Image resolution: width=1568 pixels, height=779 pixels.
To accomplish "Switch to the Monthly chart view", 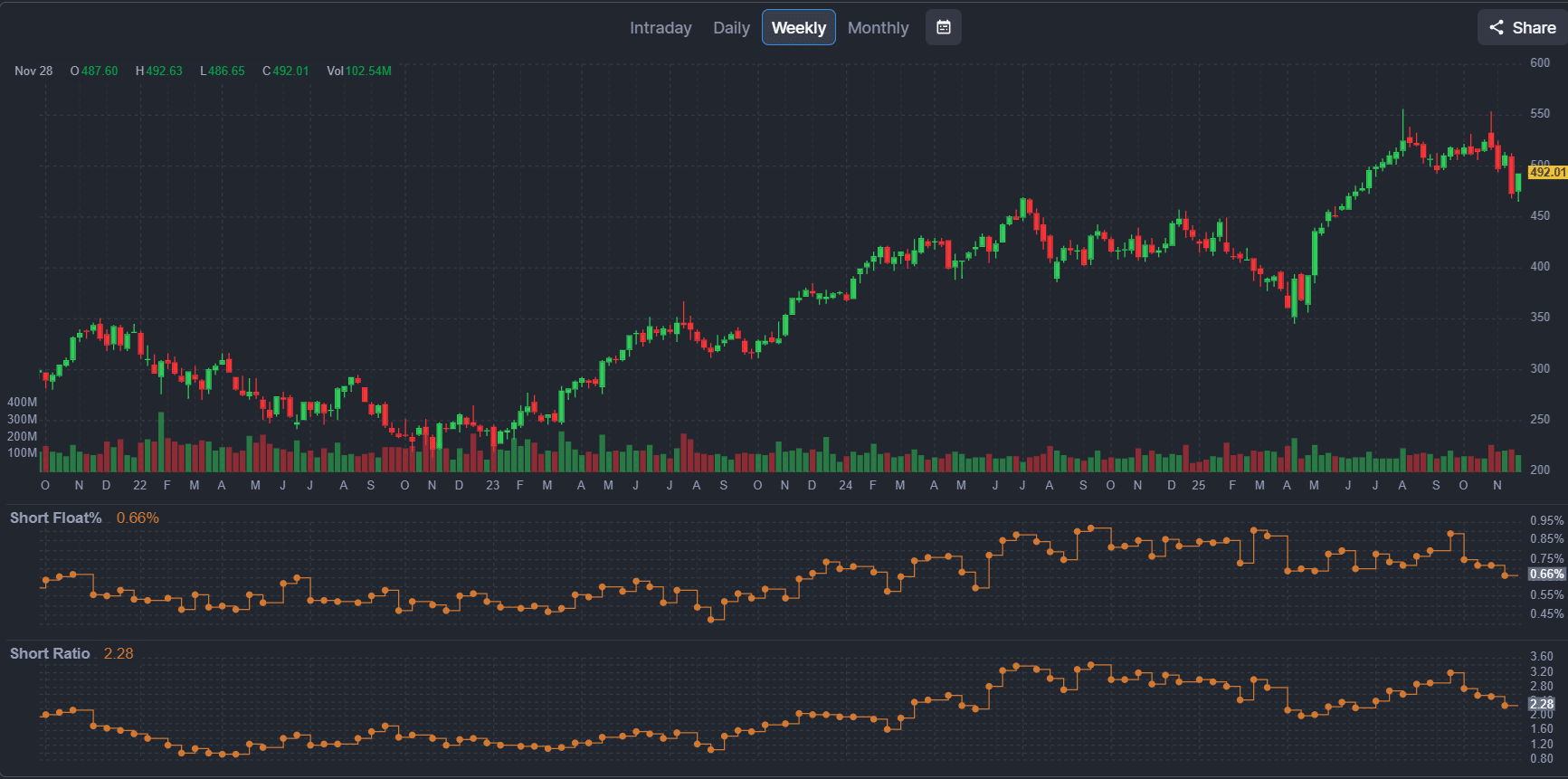I will click(x=878, y=28).
